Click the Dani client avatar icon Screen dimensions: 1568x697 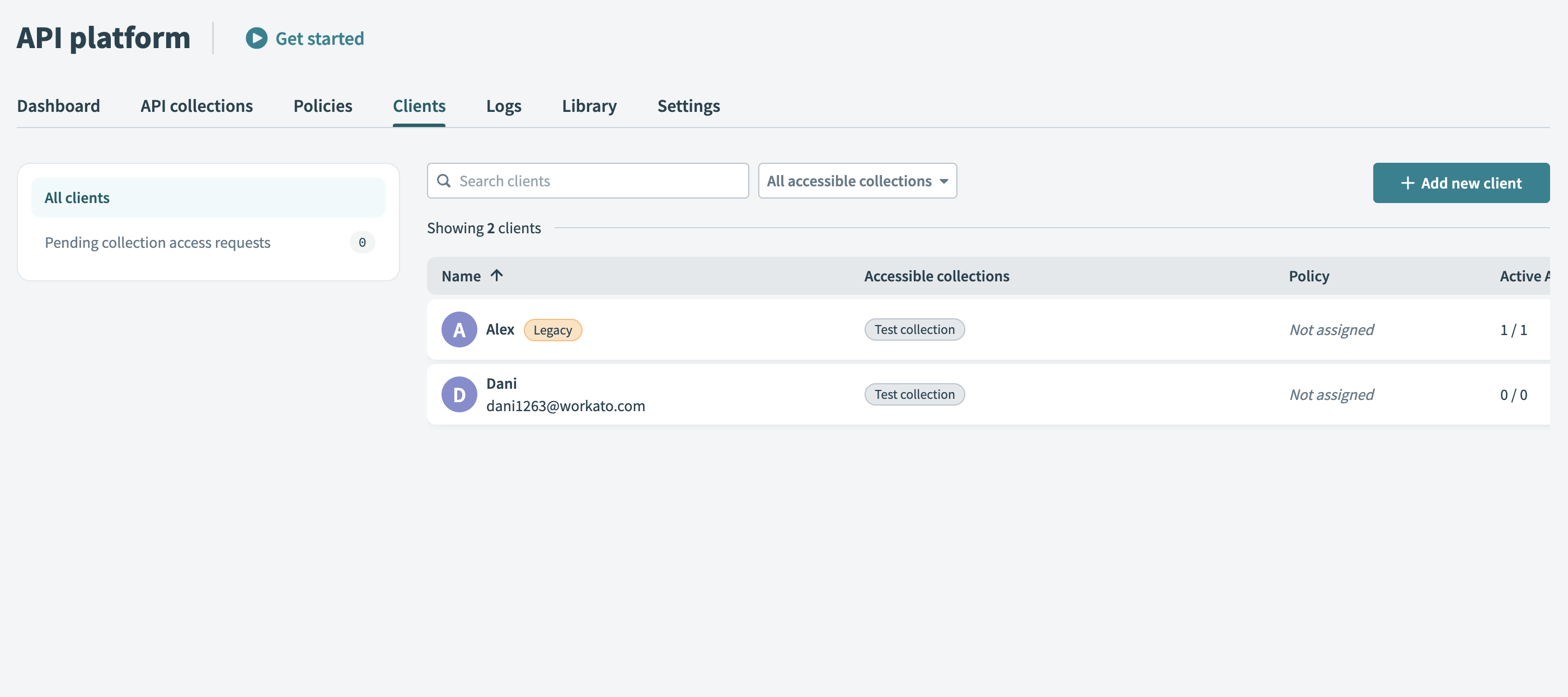pyautogui.click(x=459, y=392)
